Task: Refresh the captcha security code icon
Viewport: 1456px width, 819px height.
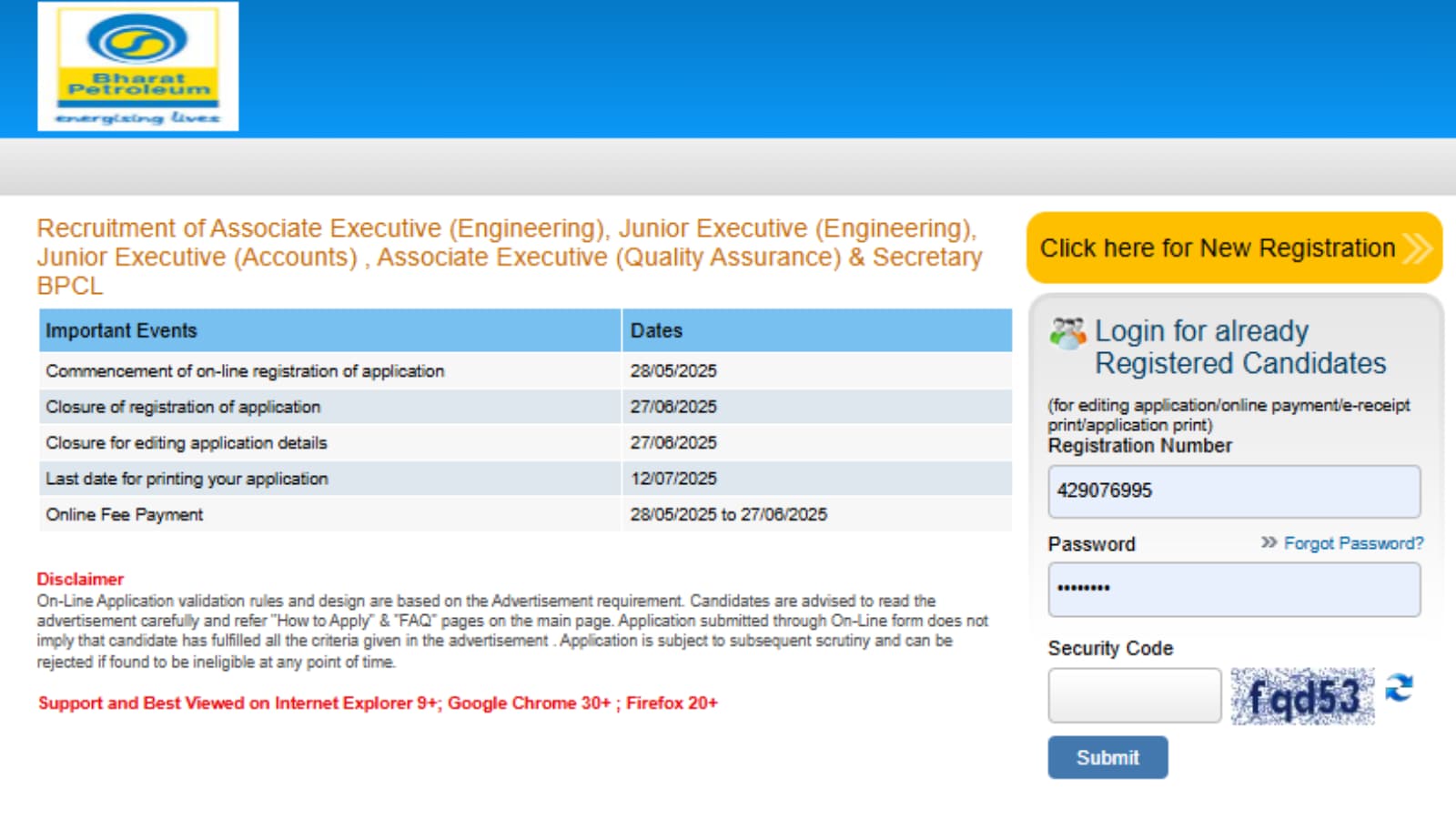Action: [x=1399, y=687]
